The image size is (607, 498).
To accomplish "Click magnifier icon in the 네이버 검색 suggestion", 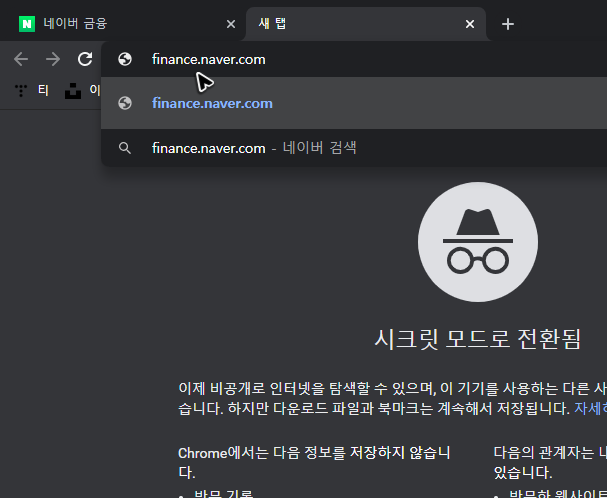I will click(x=125, y=148).
